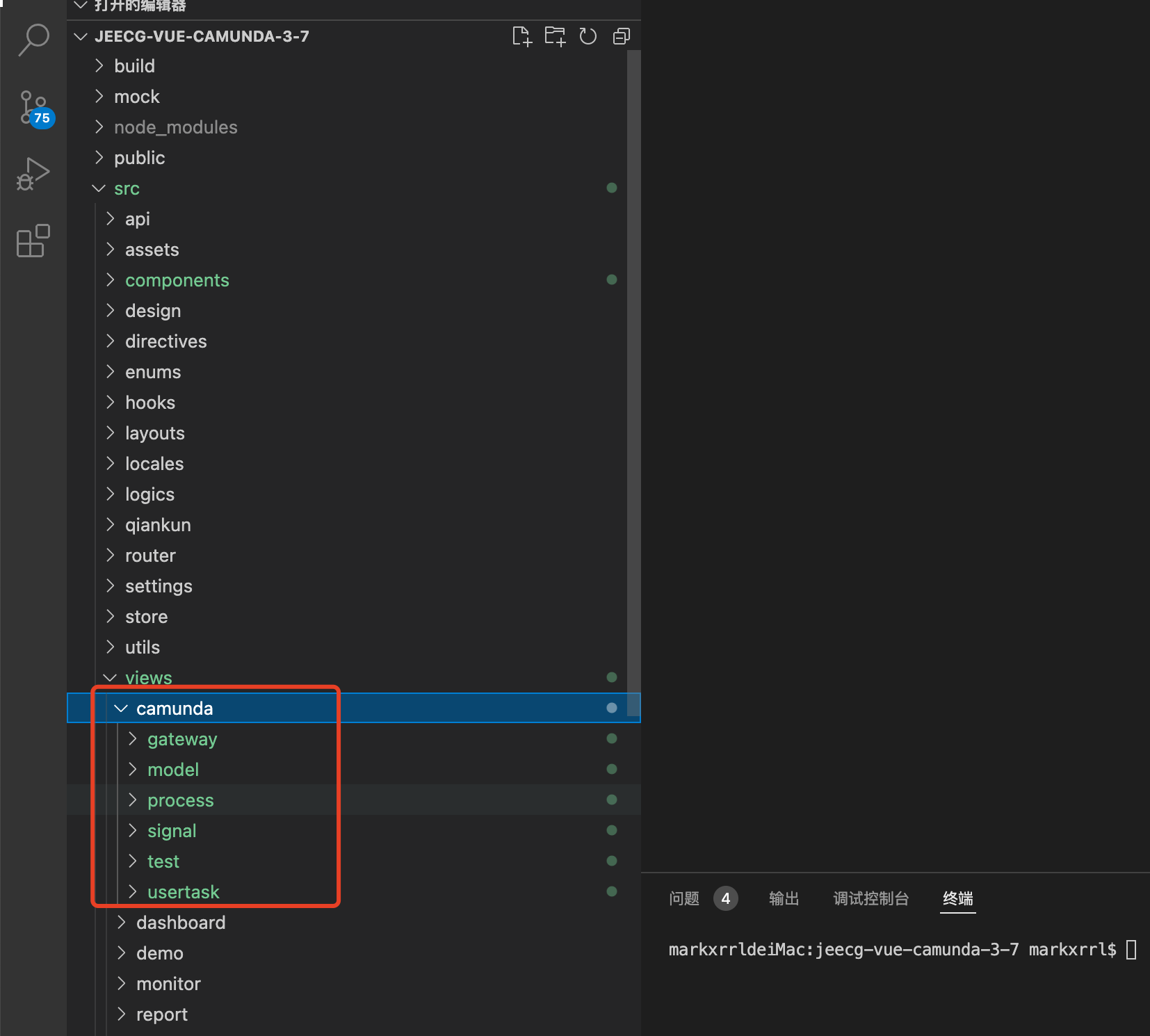The height and width of the screenshot is (1036, 1150).
Task: Select the directives folder
Action: click(353, 341)
